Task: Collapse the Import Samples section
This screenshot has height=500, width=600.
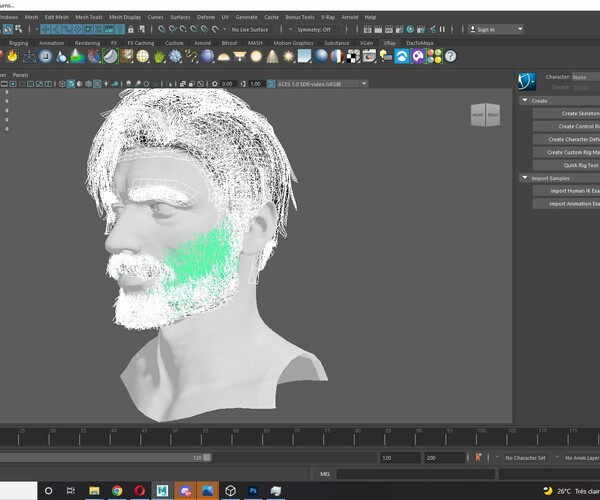Action: coord(525,178)
